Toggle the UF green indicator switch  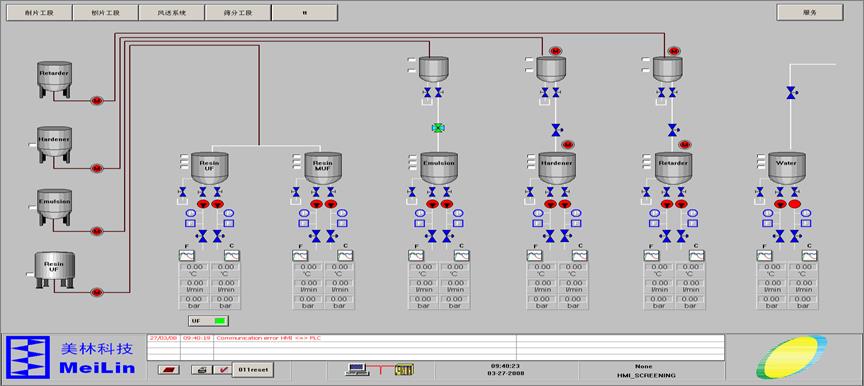[208, 320]
